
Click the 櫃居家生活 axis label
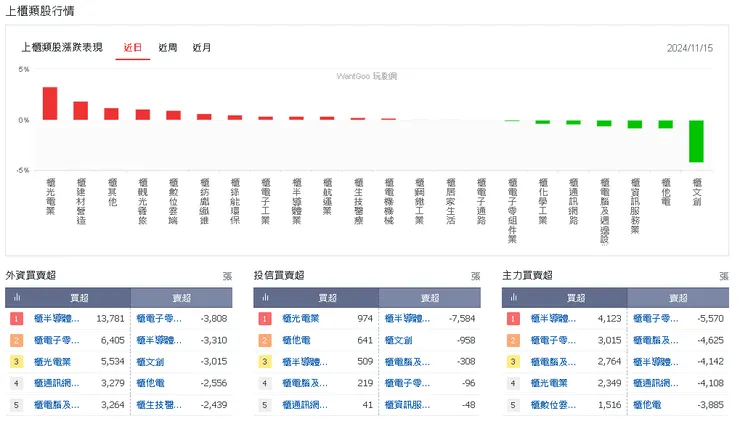coord(451,201)
